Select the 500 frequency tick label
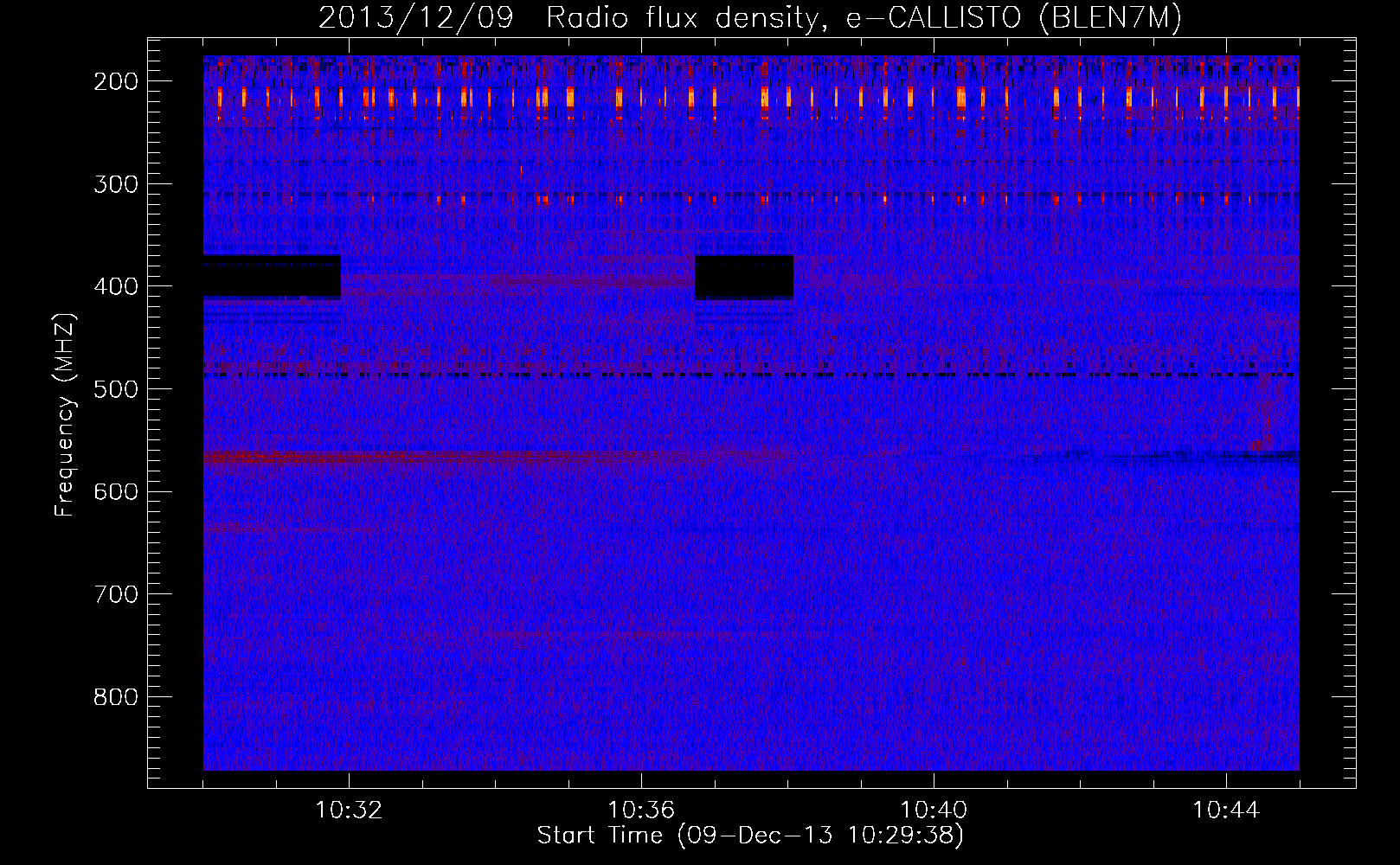The width and height of the screenshot is (1400, 865). tap(116, 389)
